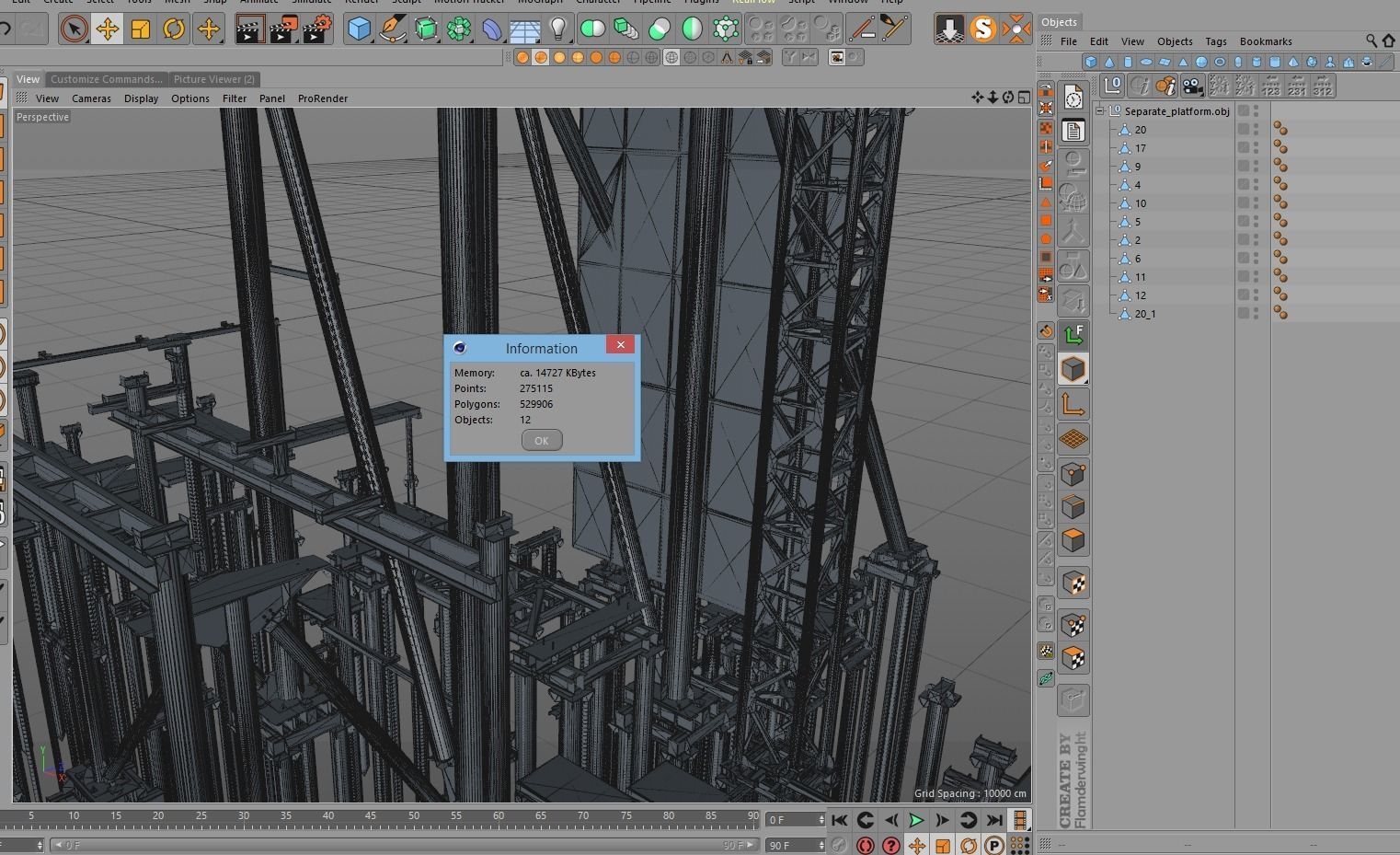The image size is (1400, 855).
Task: Click the orange S plugin icon
Action: pyautogui.click(x=982, y=29)
